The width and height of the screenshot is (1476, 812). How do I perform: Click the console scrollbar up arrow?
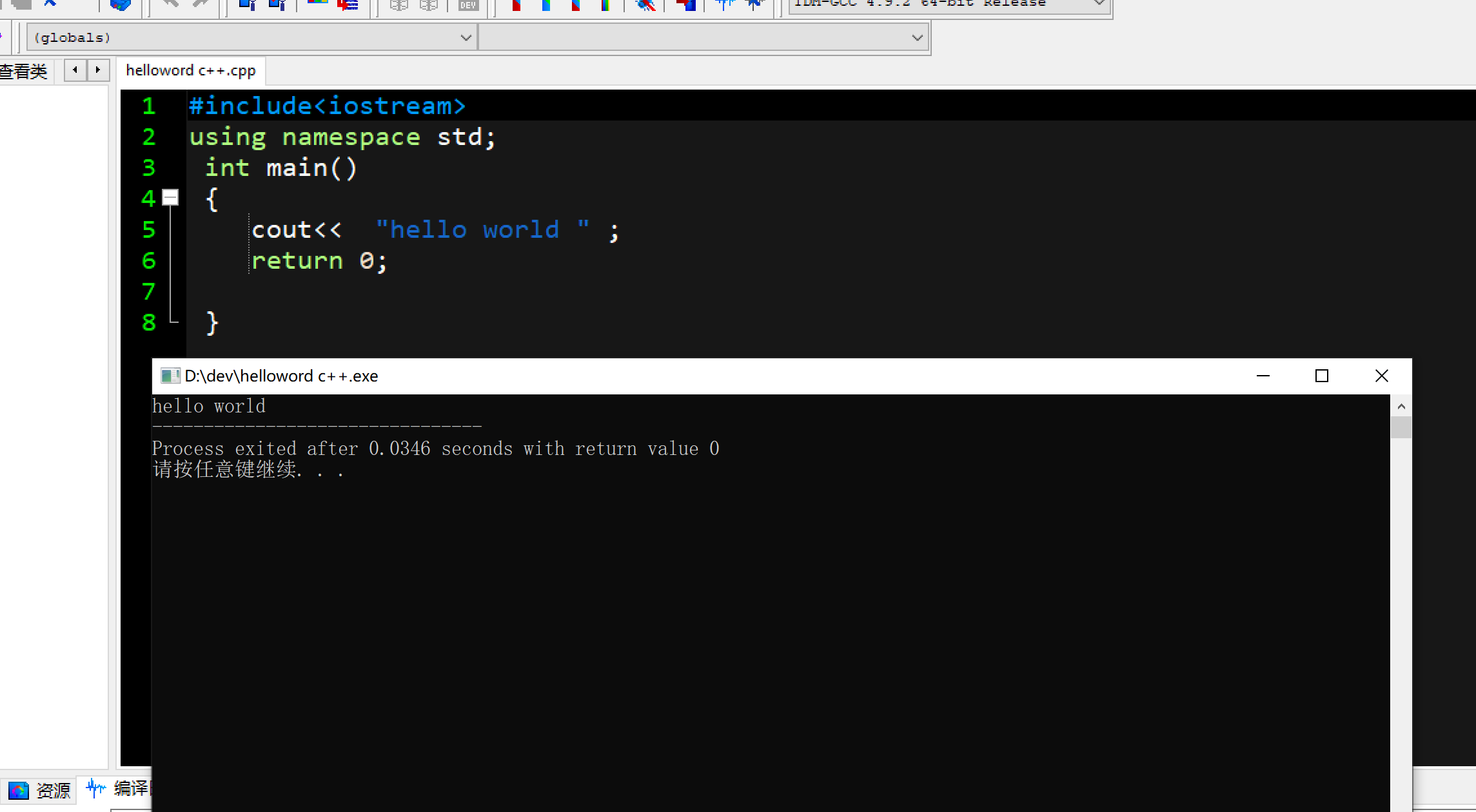click(x=1401, y=407)
